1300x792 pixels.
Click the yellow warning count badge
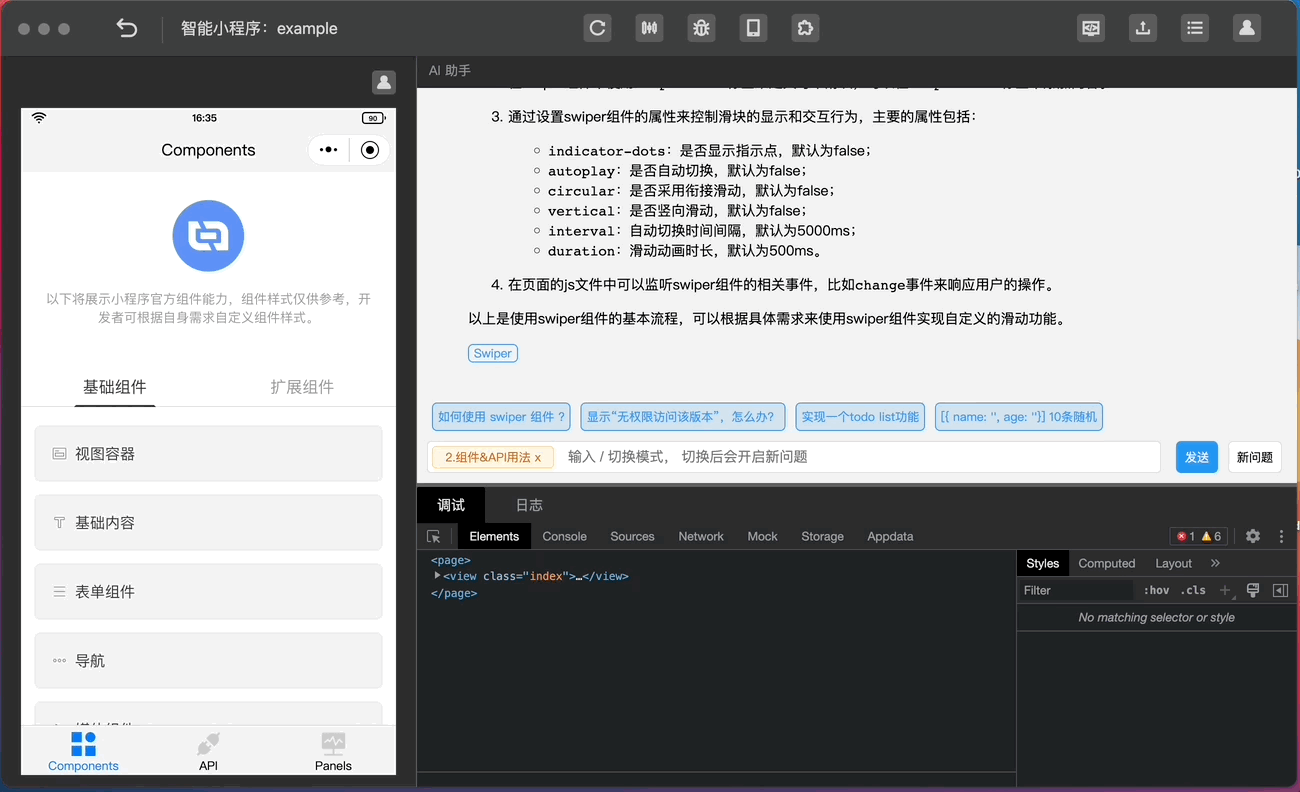pyautogui.click(x=1211, y=537)
